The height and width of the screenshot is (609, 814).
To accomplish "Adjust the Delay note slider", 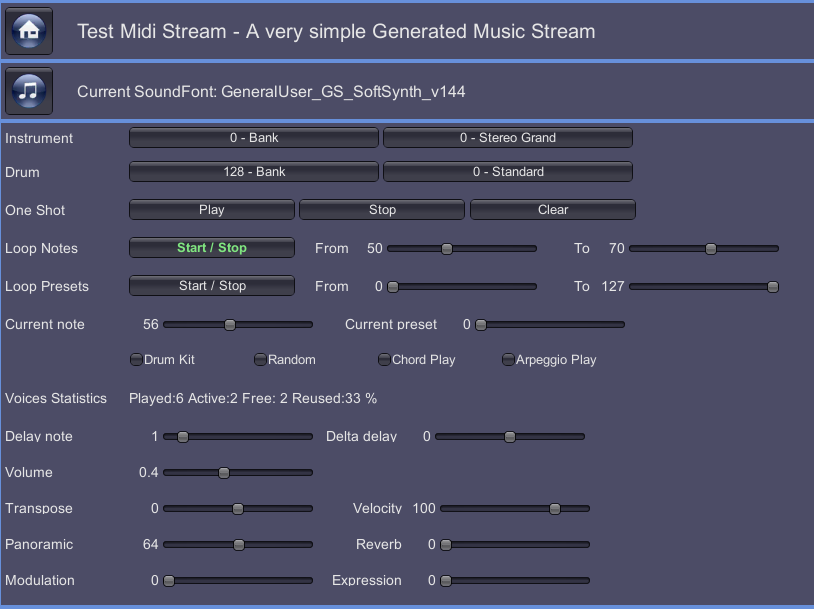I will pyautogui.click(x=238, y=437).
